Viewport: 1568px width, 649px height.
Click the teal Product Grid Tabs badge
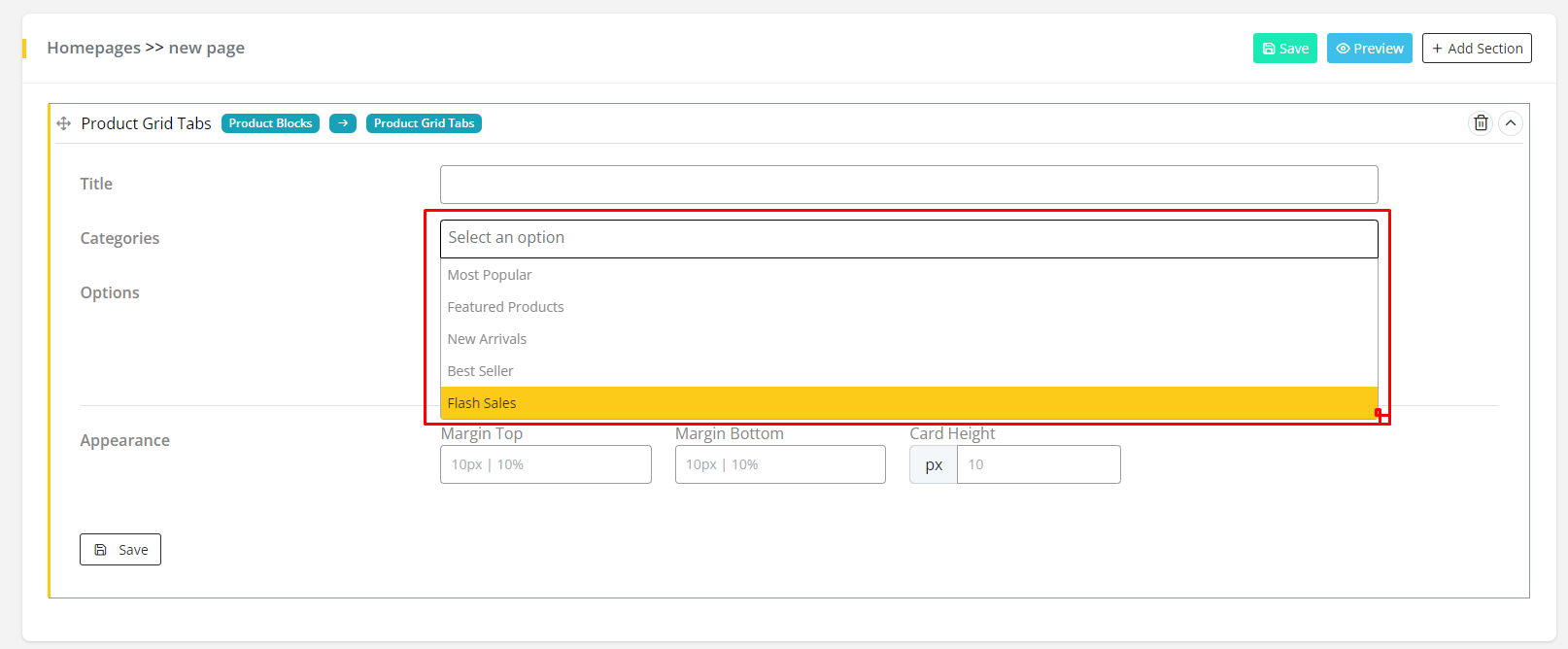(424, 123)
